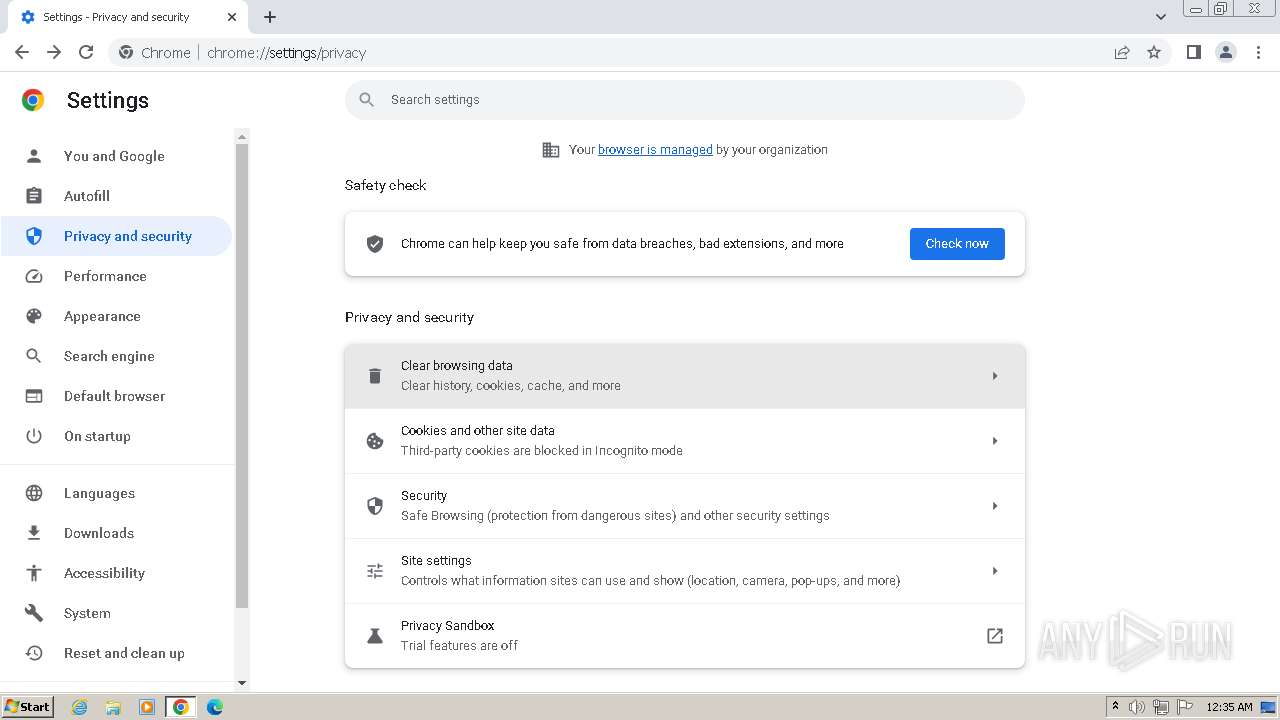
Task: Open Cookies and other site data
Action: 685,441
